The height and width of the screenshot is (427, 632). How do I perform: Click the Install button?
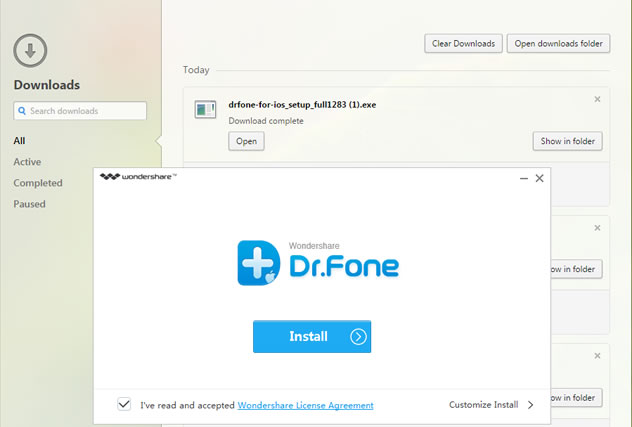[311, 337]
